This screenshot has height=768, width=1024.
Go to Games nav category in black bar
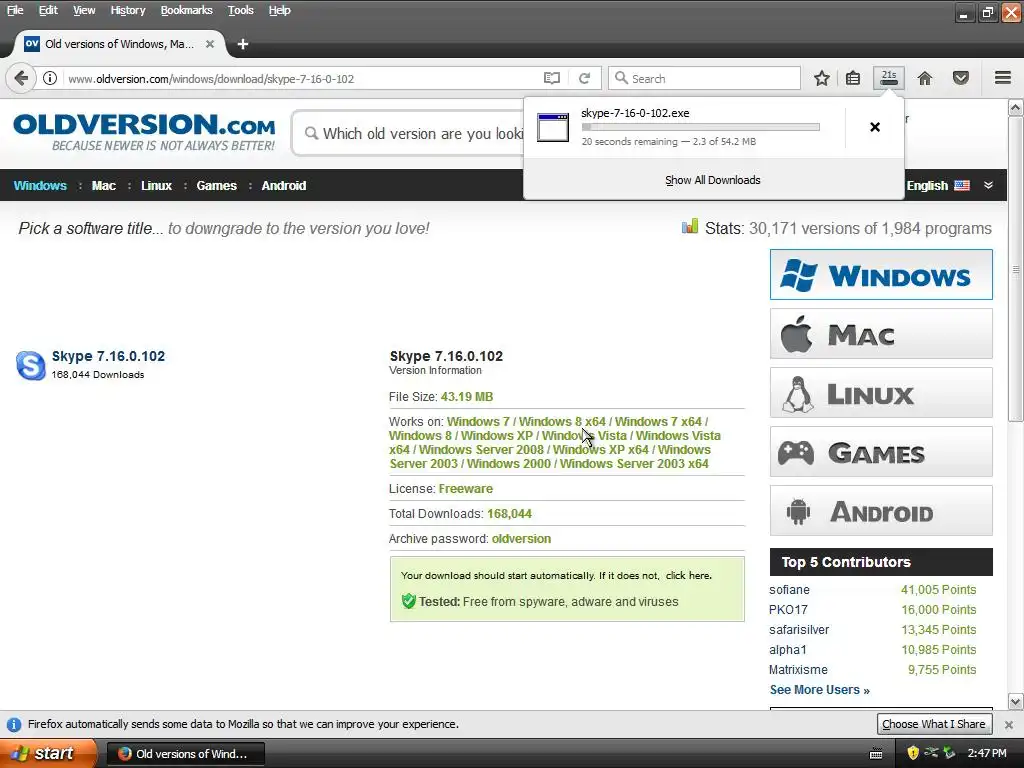[216, 185]
